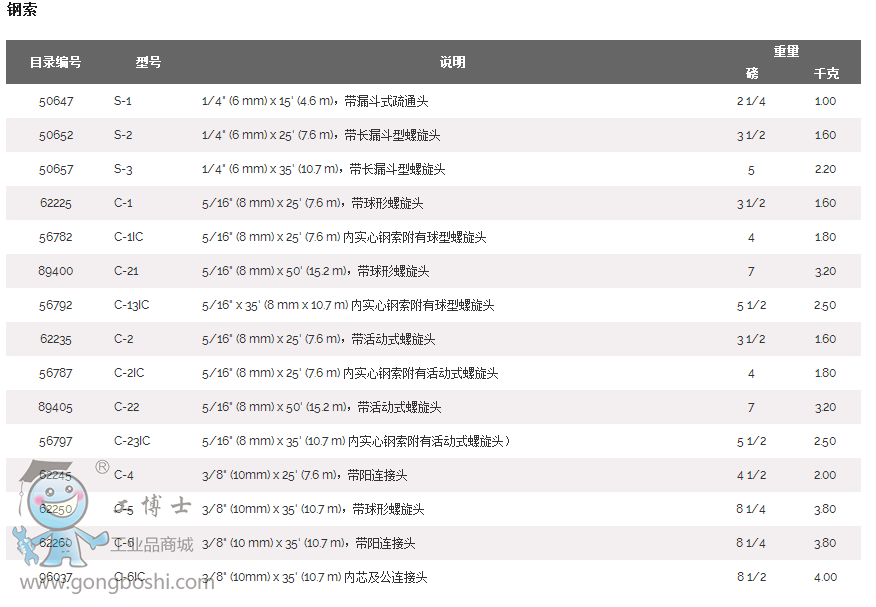
Task: Select the 型号 column header
Action: click(x=148, y=62)
